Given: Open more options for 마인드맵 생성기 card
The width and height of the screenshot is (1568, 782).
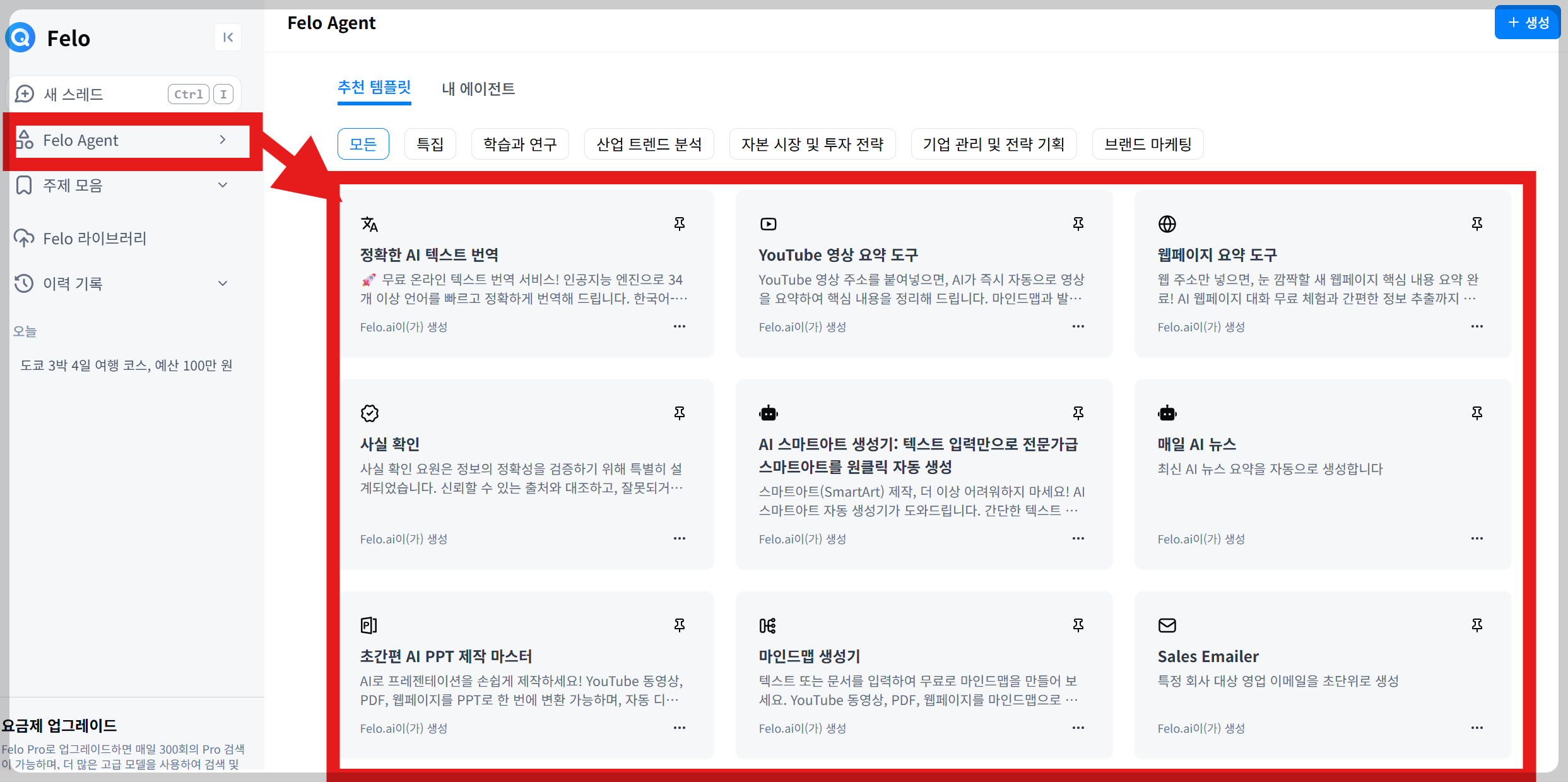Looking at the screenshot, I should click(x=1078, y=728).
